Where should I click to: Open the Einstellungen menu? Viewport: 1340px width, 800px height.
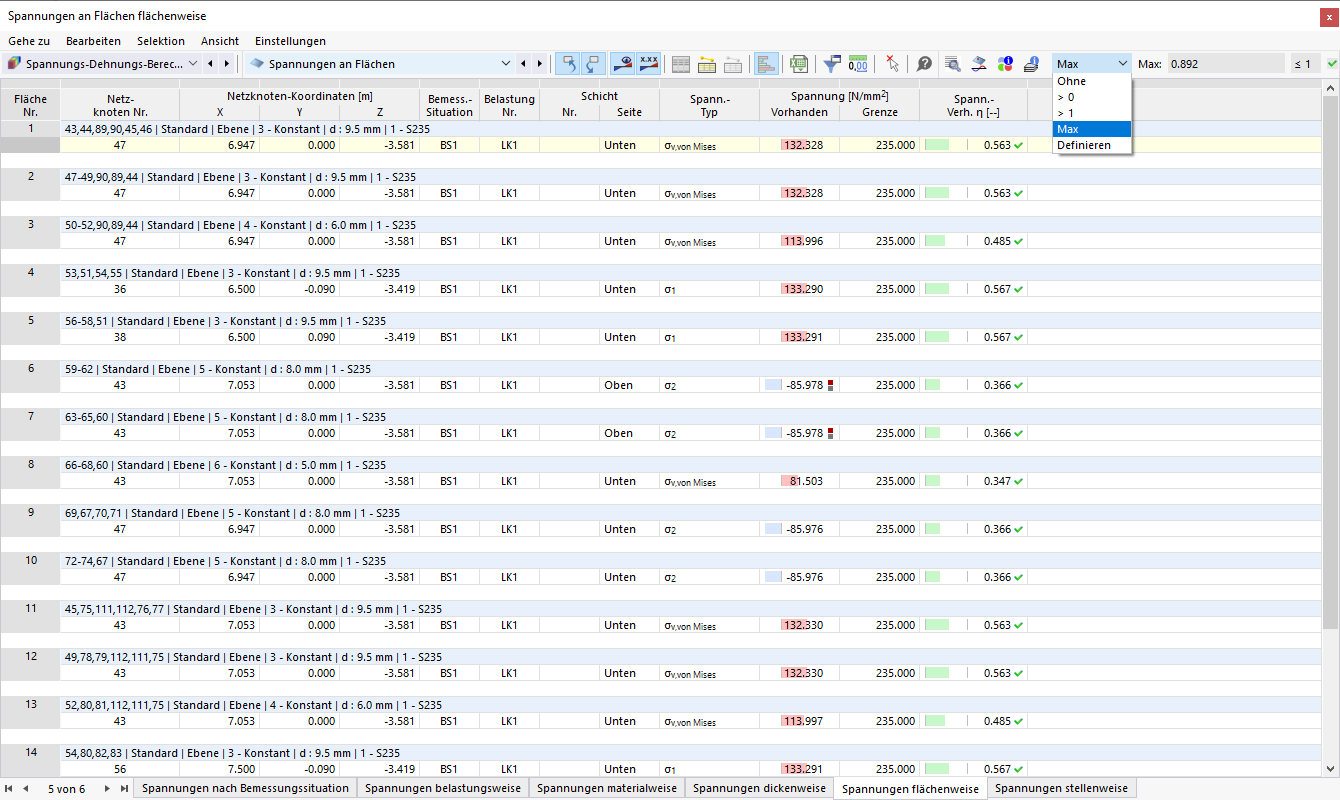(x=290, y=41)
